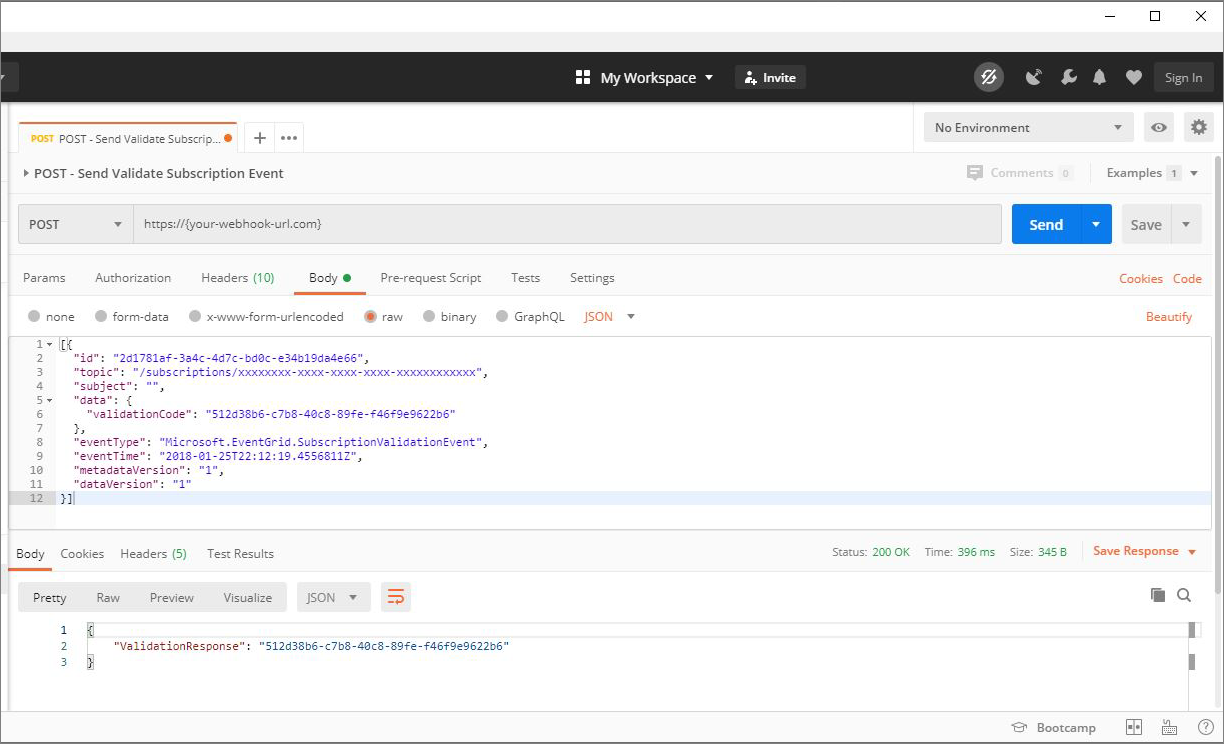
Task: Search within the response body
Action: tap(1184, 595)
